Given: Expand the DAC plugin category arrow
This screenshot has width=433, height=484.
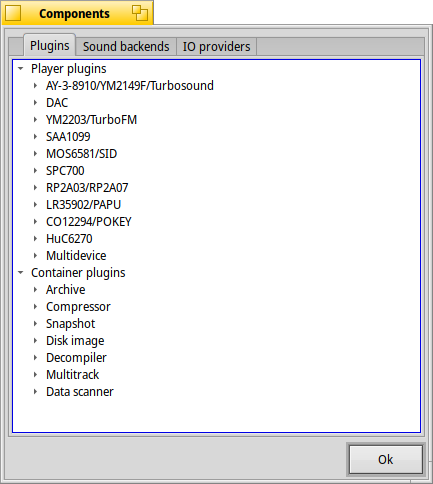Looking at the screenshot, I should (x=35, y=103).
